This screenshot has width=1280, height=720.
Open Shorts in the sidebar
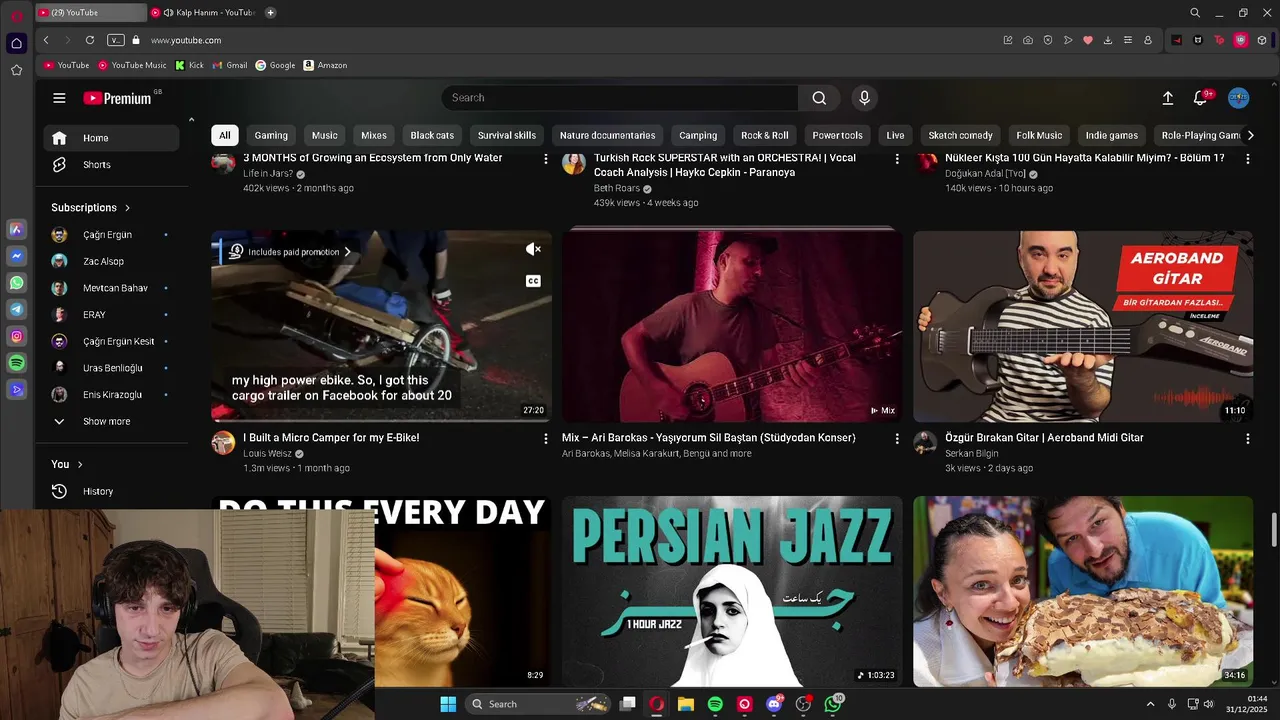[x=111, y=165]
